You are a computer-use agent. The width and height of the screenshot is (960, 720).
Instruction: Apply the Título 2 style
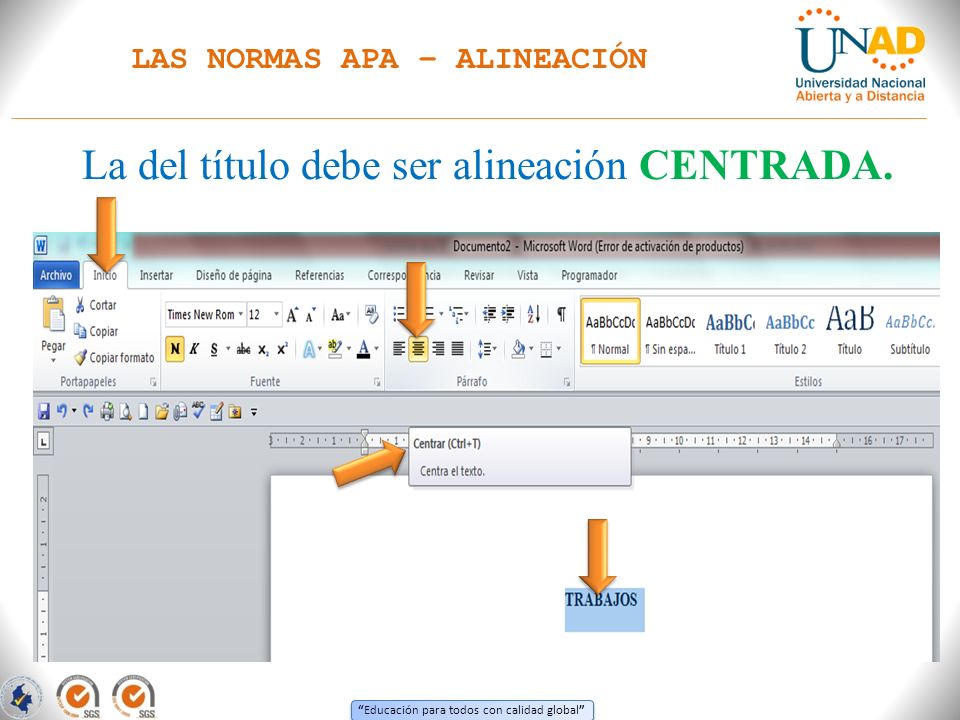coord(790,332)
